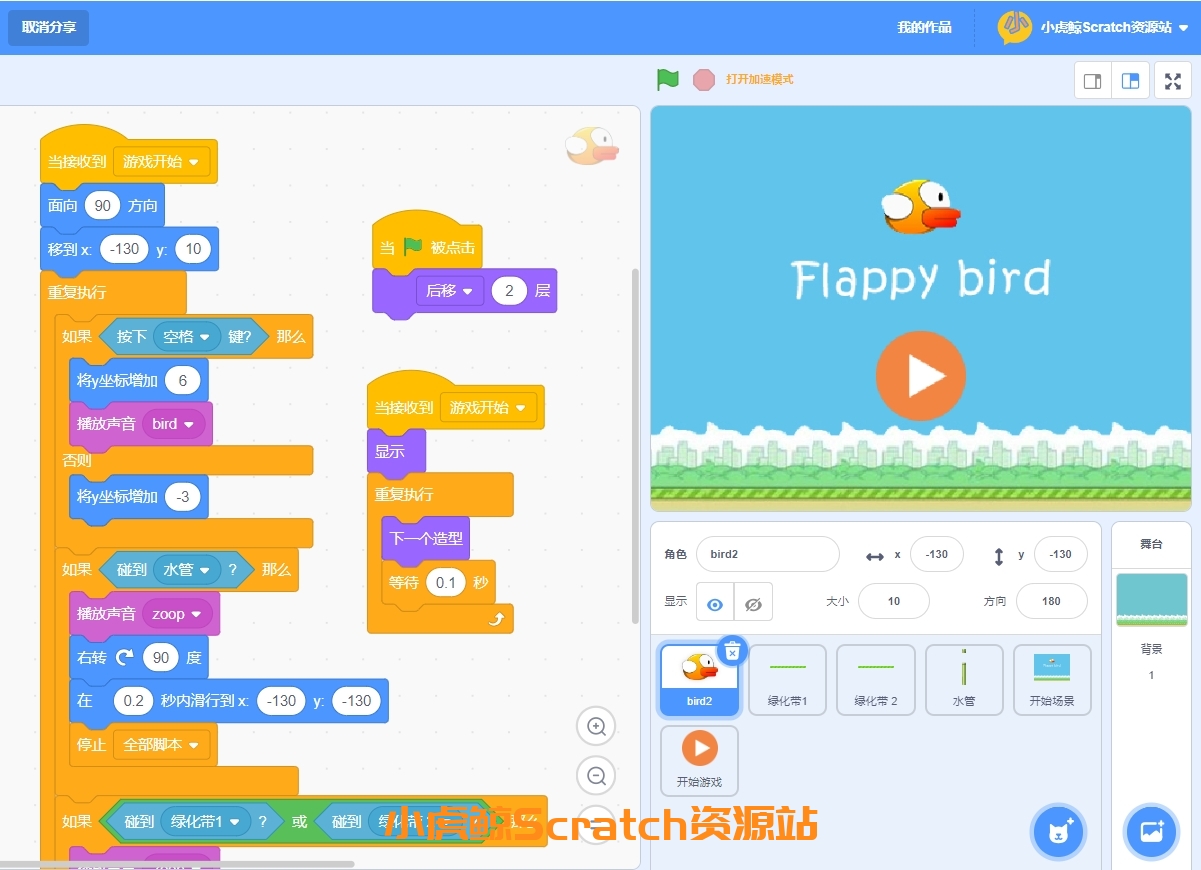Zoom out of the code workspace

pyautogui.click(x=597, y=775)
